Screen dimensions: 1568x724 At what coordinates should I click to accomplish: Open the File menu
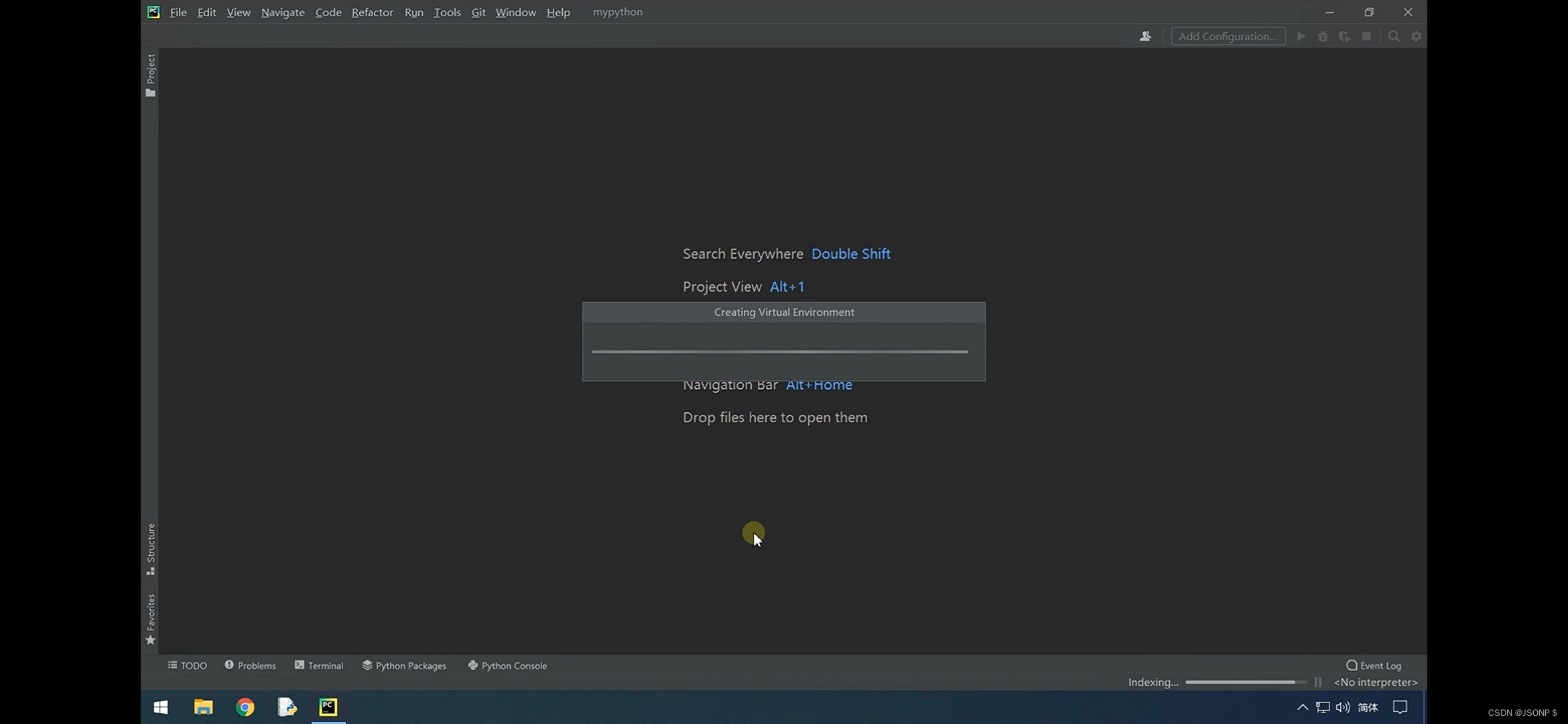178,12
